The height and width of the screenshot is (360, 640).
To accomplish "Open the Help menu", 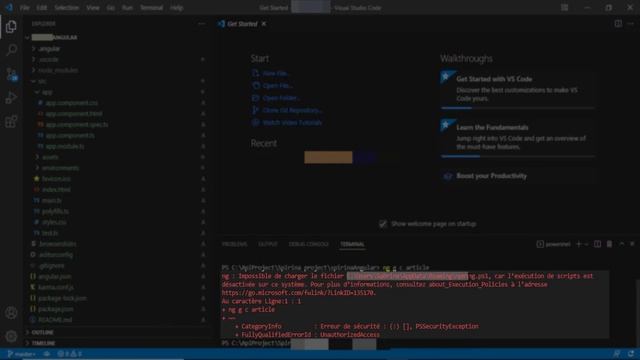I will pyautogui.click(x=176, y=8).
